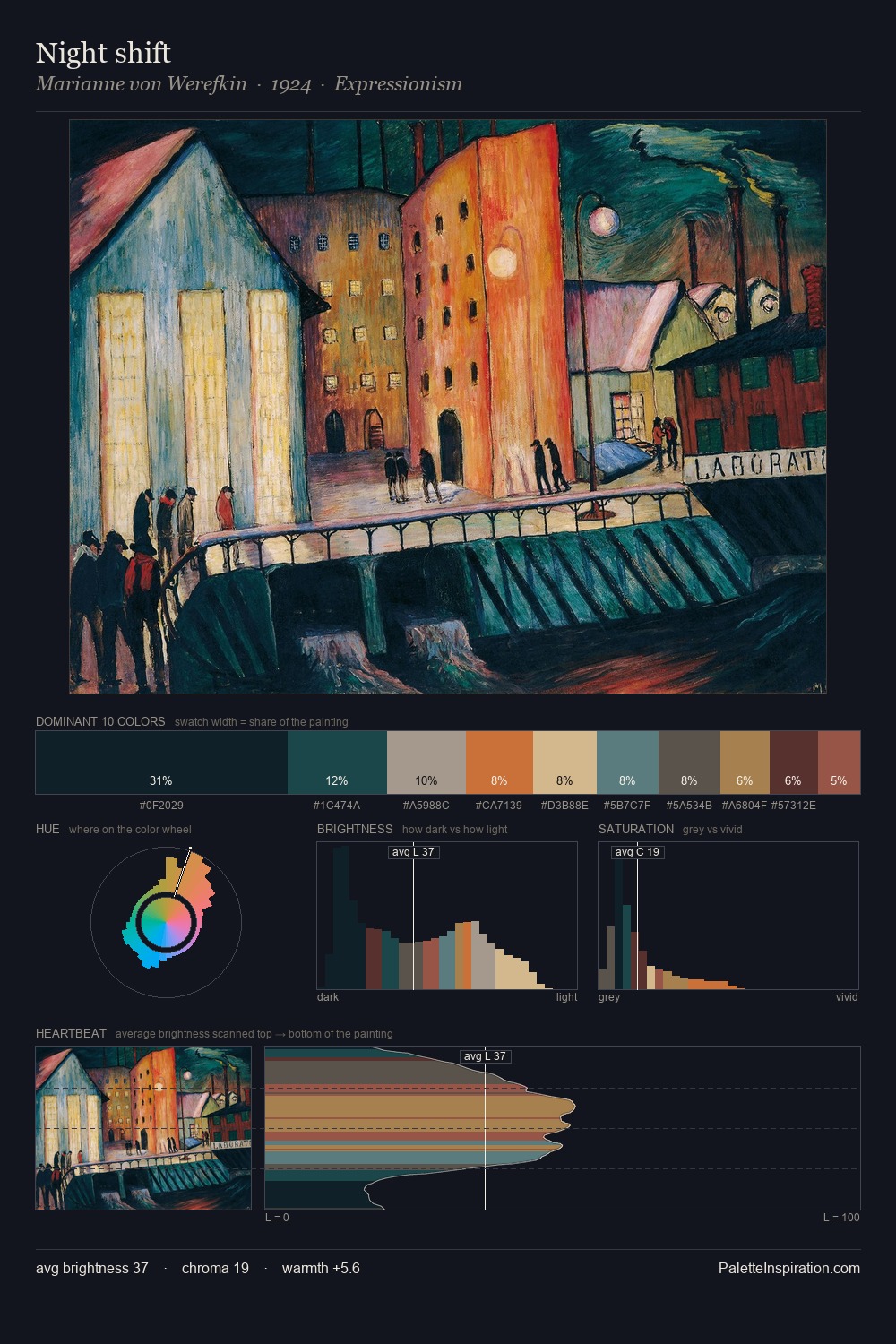This screenshot has width=896, height=1344.
Task: Click the color wheel in the HUE chart
Action: coord(166,922)
